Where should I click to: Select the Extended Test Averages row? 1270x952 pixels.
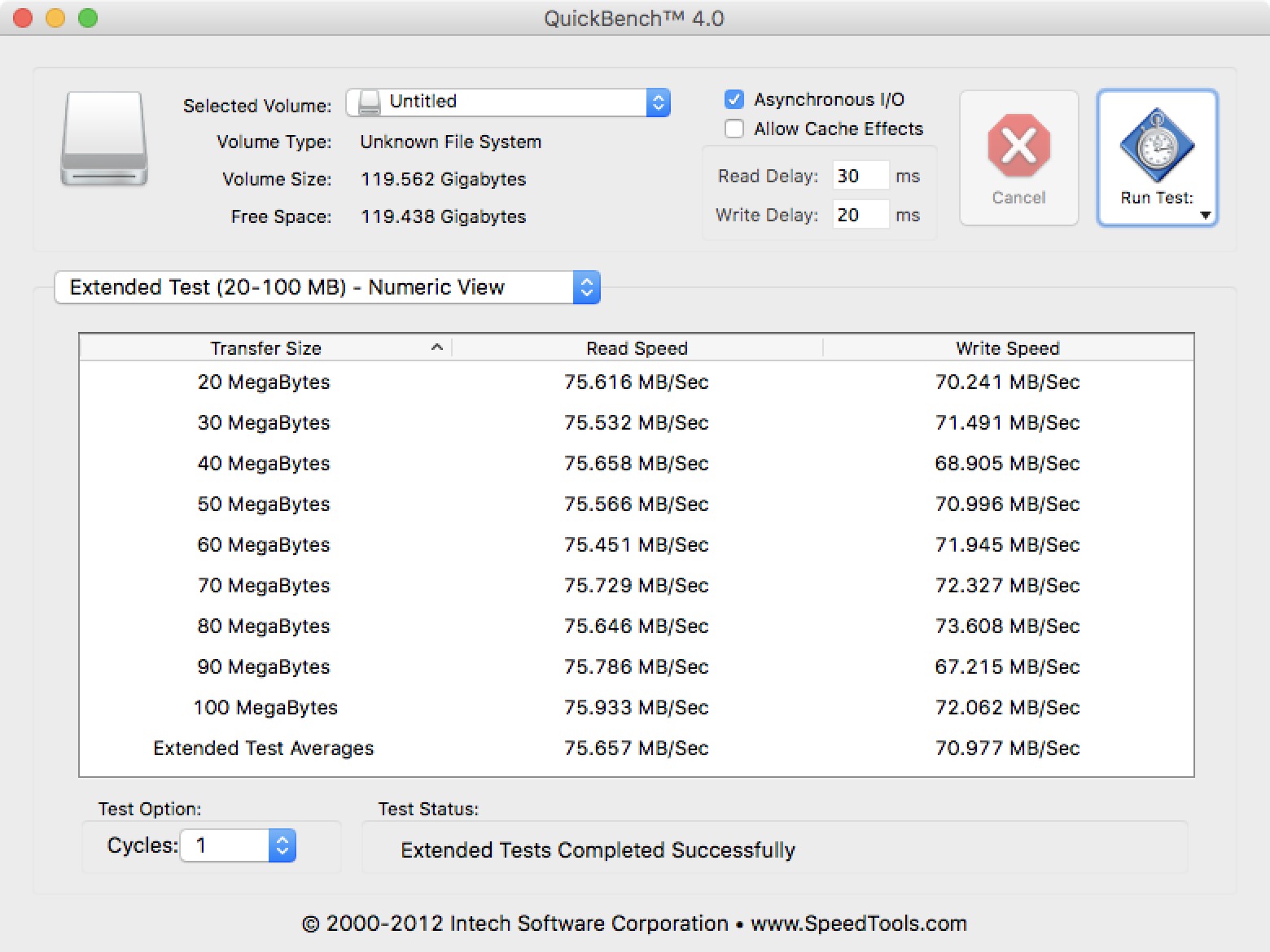637,748
